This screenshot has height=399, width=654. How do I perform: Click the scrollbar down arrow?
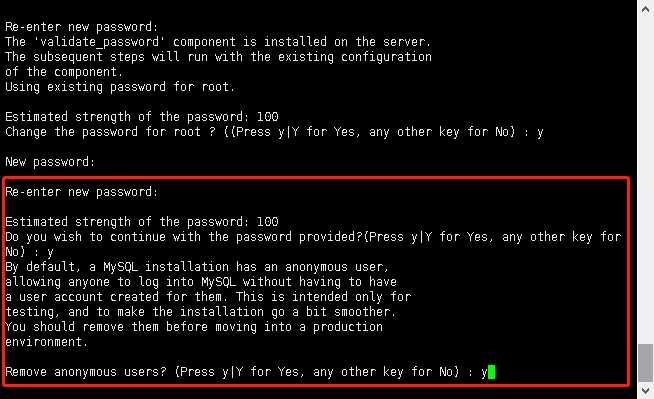(645, 391)
